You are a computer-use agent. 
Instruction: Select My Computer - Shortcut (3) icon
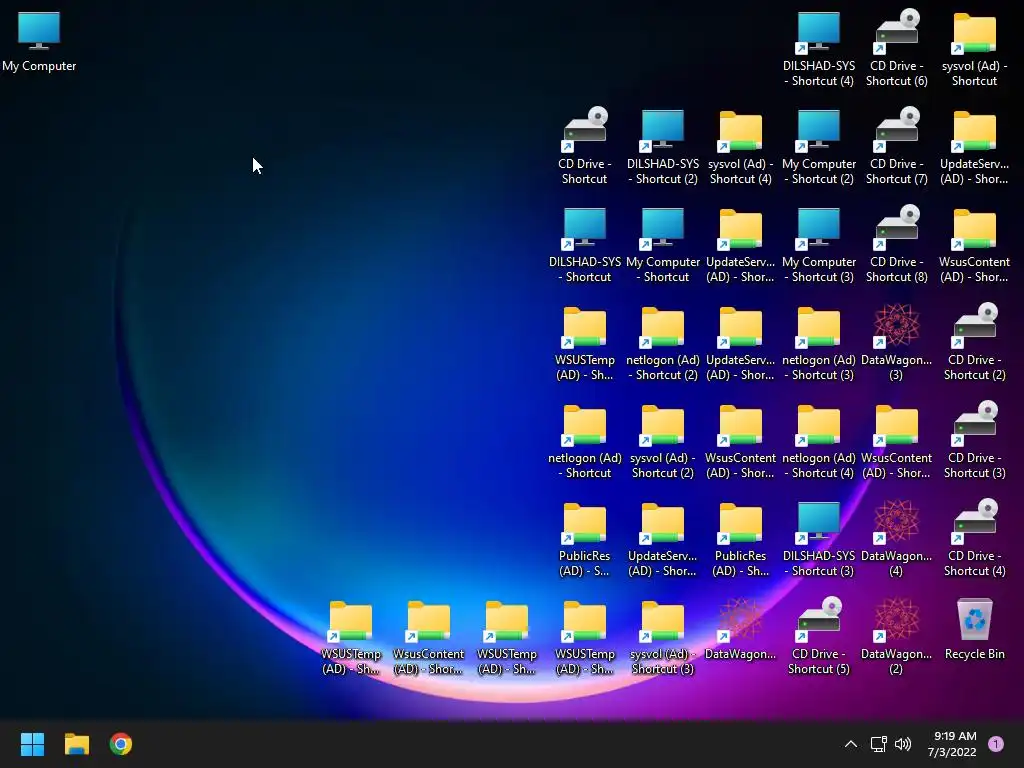click(x=818, y=245)
